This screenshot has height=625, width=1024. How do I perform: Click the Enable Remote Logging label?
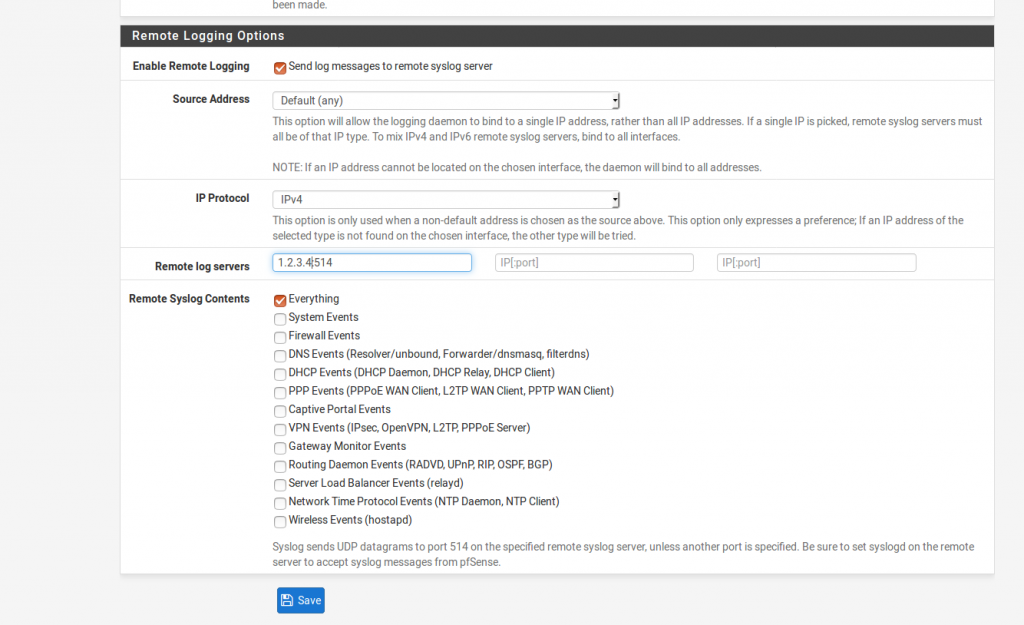pos(191,66)
